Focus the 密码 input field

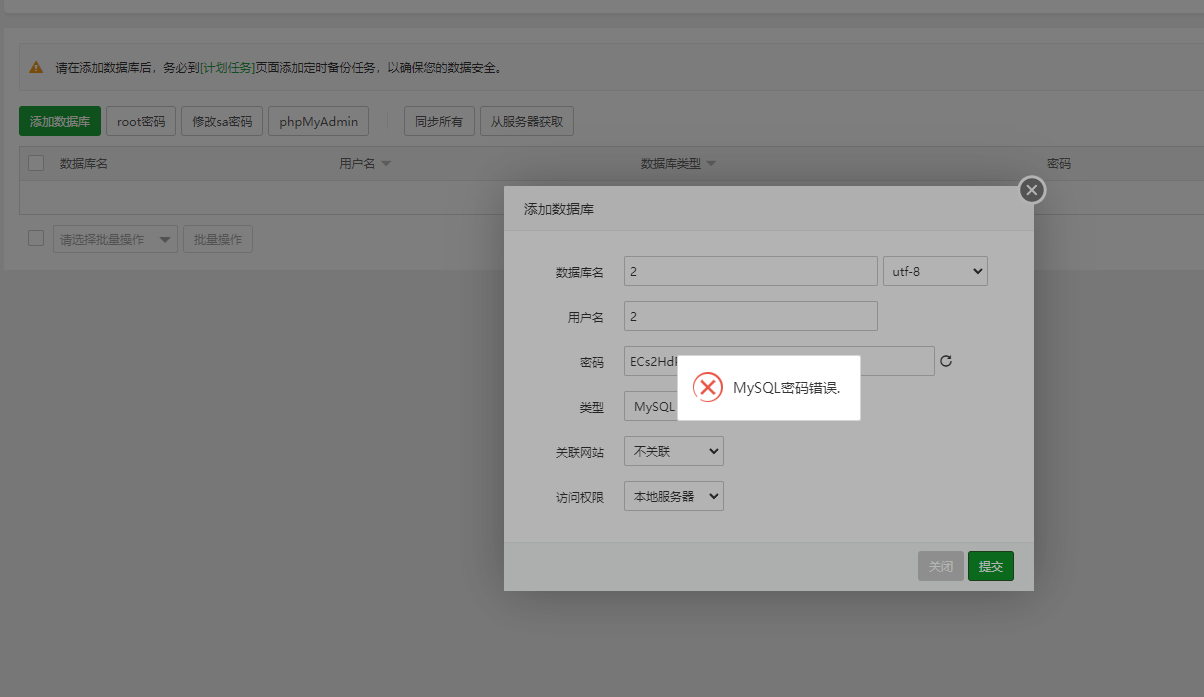(779, 361)
